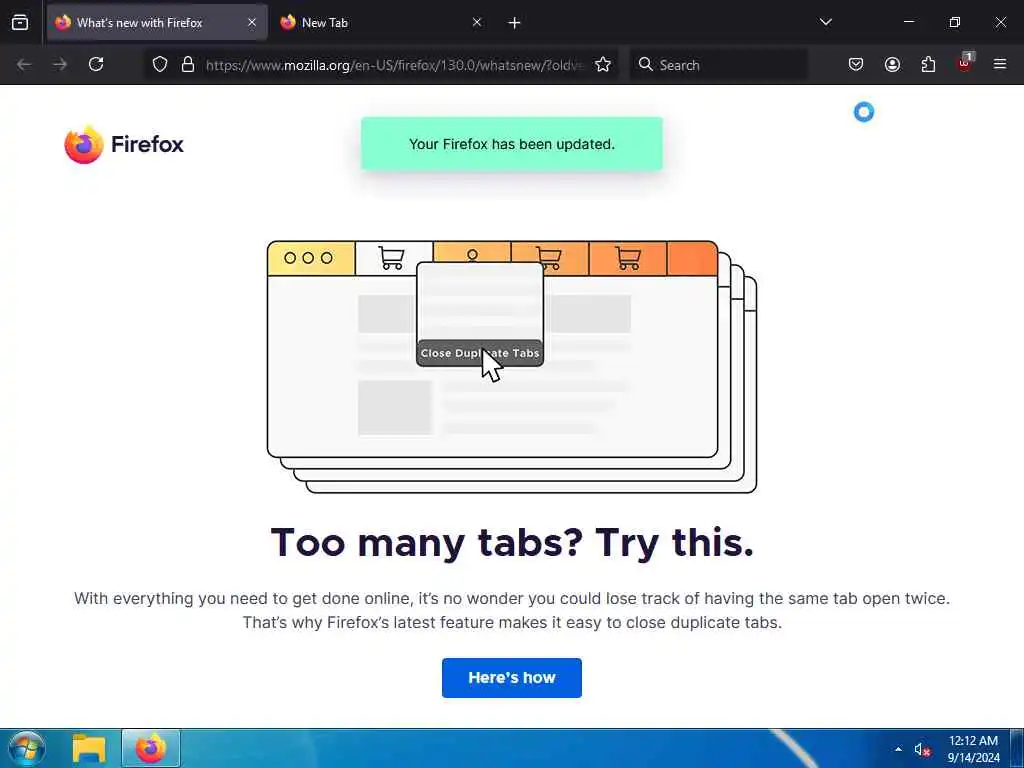Click the Firefox taskbar icon
Viewport: 1024px width, 768px height.
tap(151, 748)
